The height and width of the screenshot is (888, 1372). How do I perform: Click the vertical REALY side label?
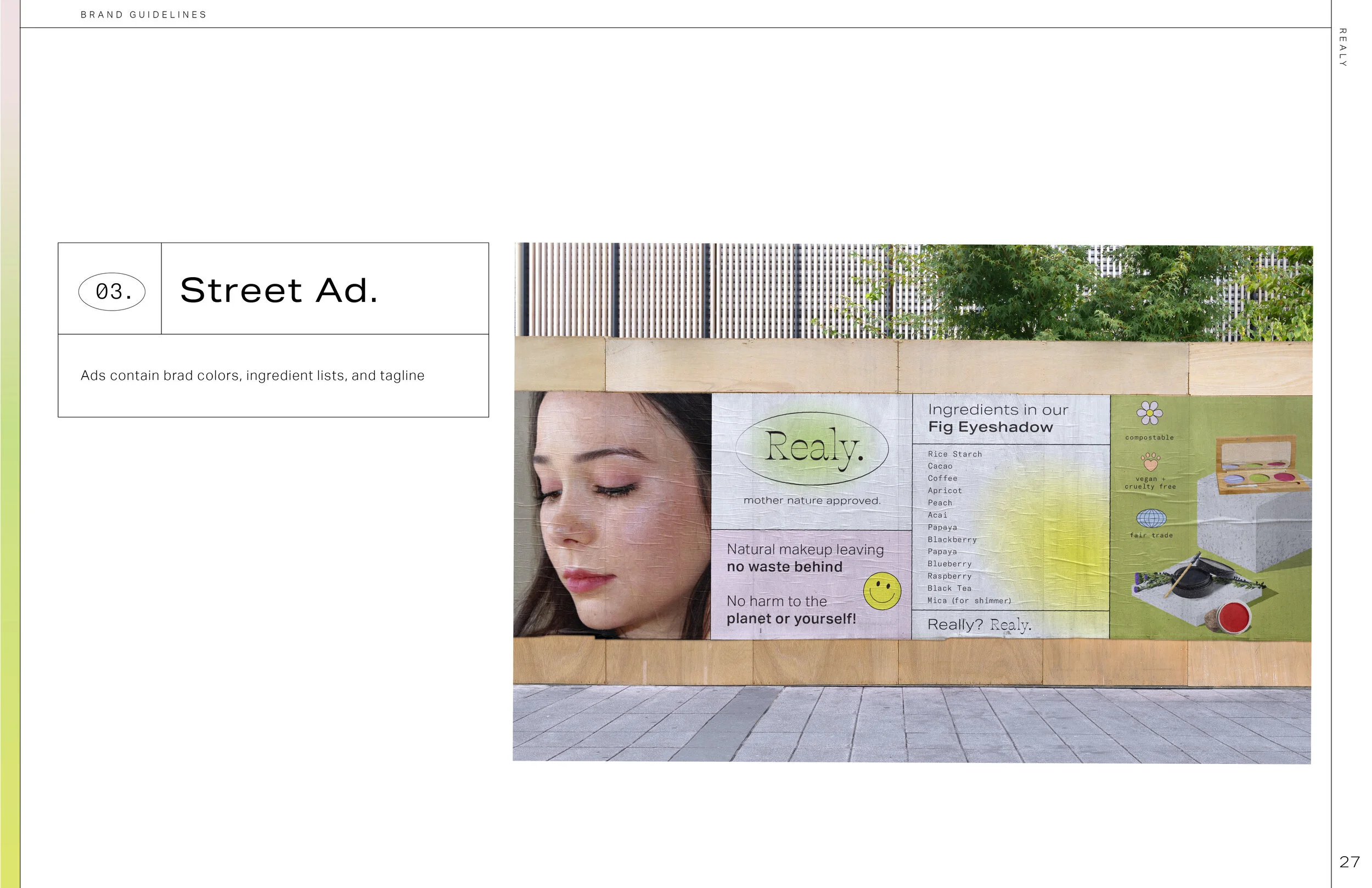pos(1342,47)
